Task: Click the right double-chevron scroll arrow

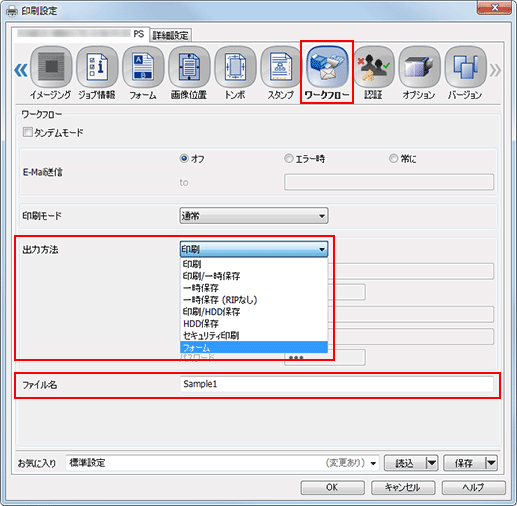Action: click(495, 70)
